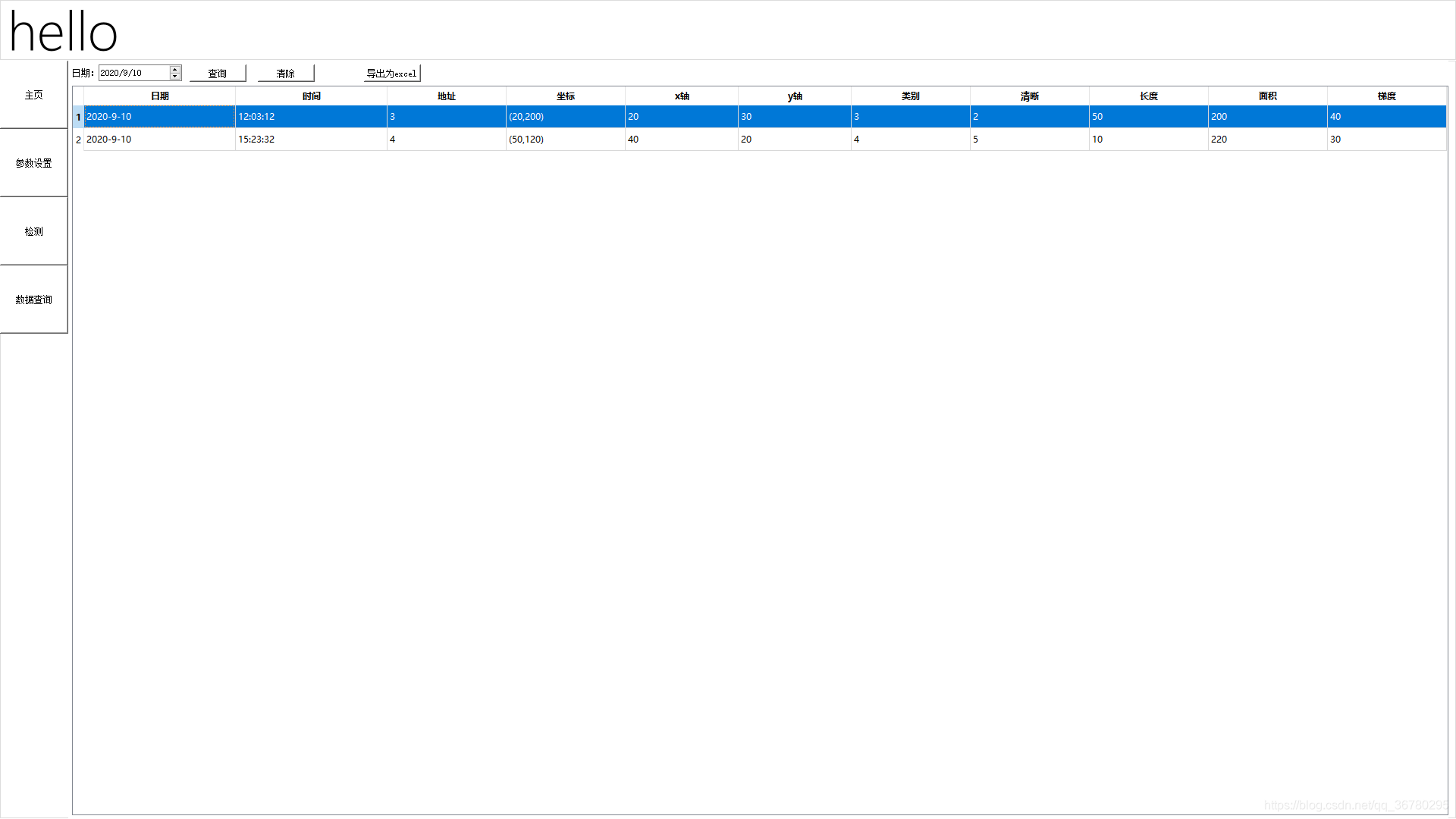Image resolution: width=1456 pixels, height=819 pixels.
Task: Select the 面积 cell with value 220
Action: (1268, 140)
